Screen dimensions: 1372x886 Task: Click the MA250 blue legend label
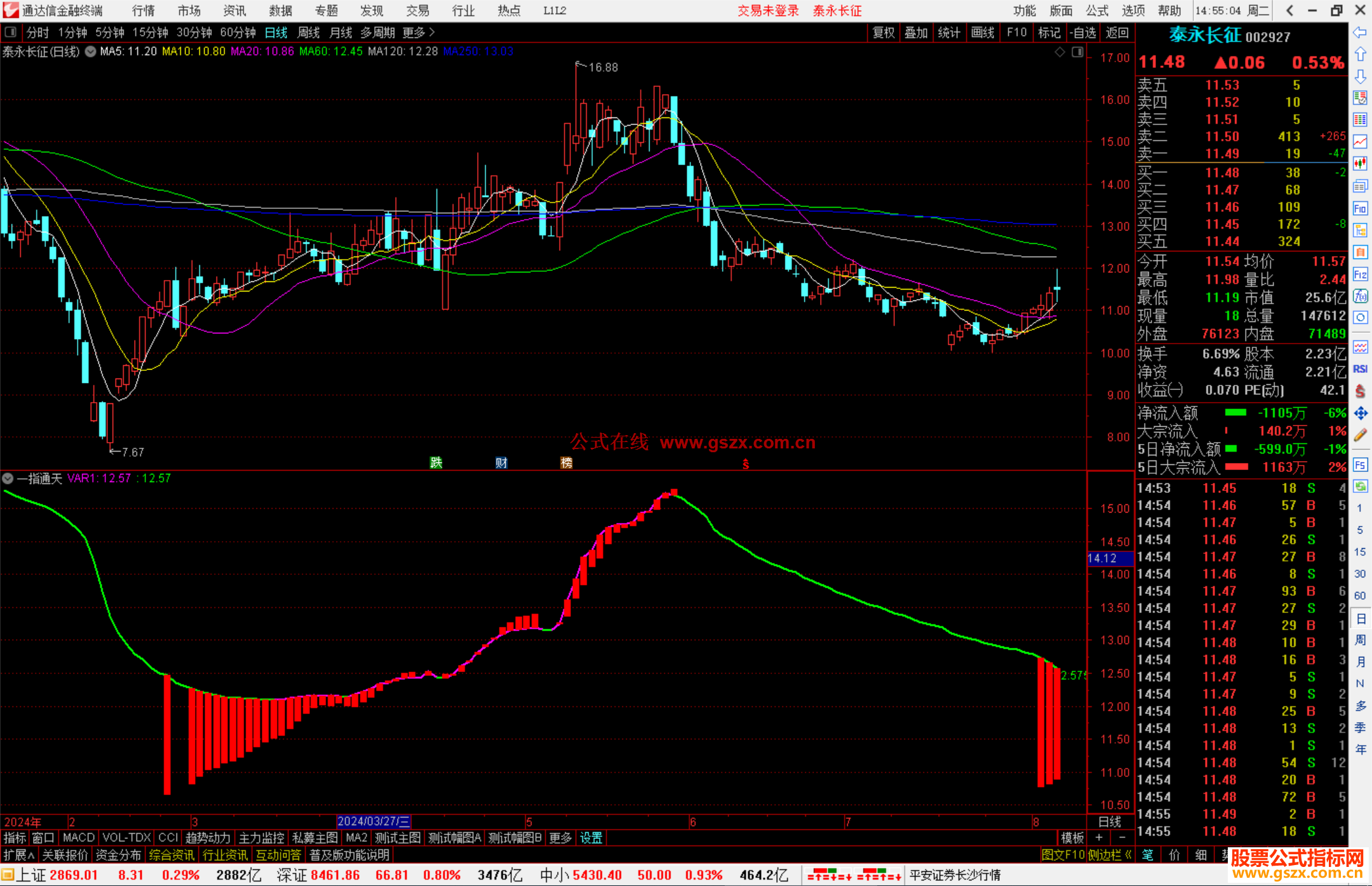478,51
